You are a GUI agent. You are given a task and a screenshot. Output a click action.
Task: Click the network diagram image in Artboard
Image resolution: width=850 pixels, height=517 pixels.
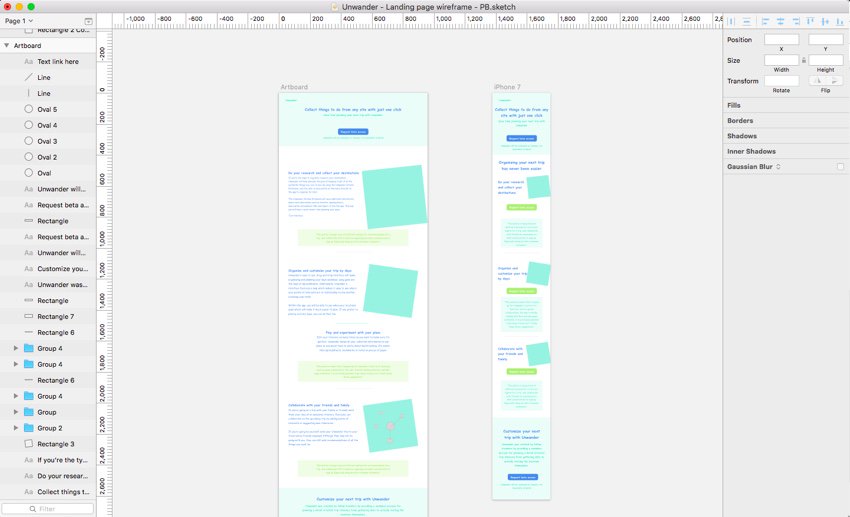point(390,425)
